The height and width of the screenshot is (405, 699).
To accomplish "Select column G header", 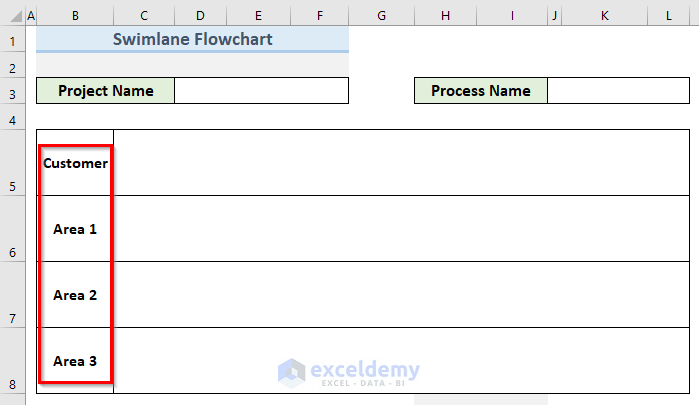I will coord(382,16).
